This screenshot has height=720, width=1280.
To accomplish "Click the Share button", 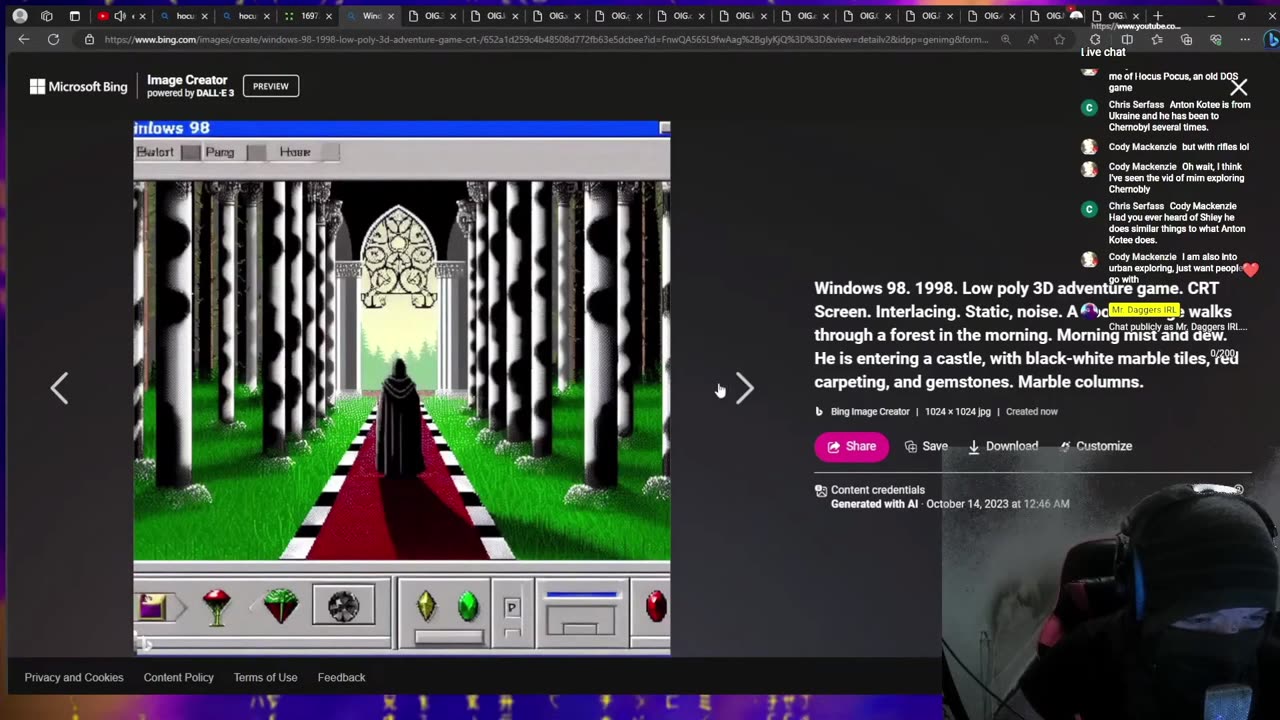I will 851,446.
